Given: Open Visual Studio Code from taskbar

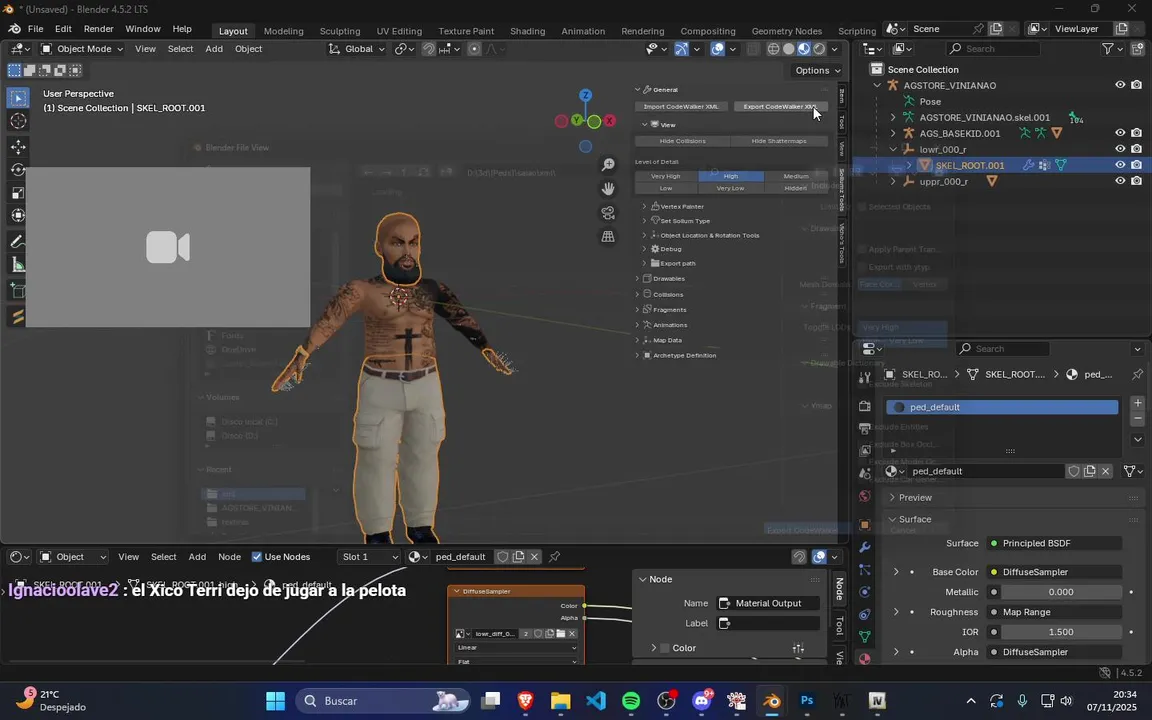Looking at the screenshot, I should [x=596, y=701].
